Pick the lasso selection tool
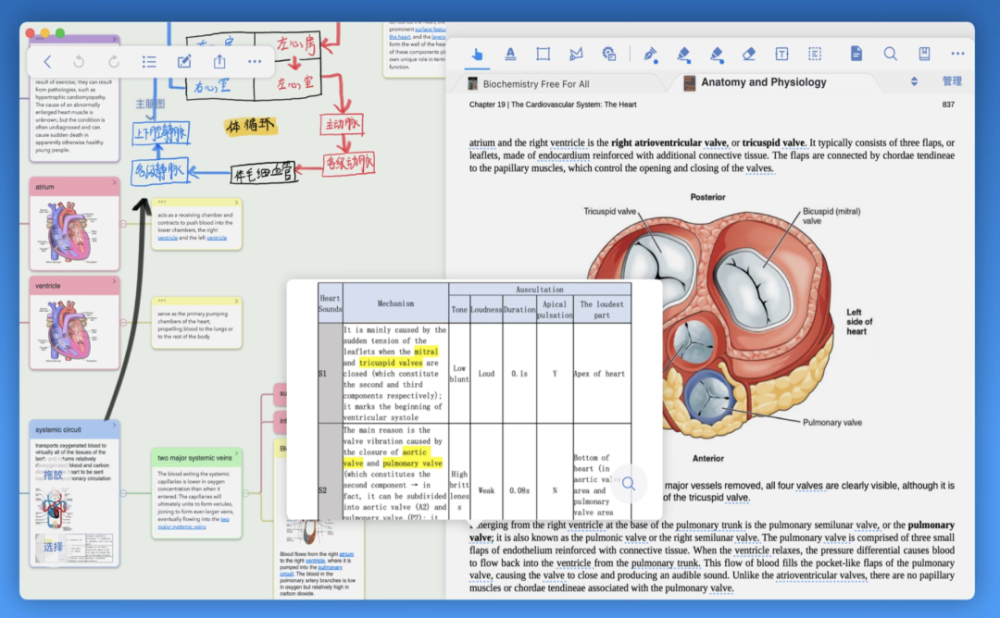 coord(576,54)
